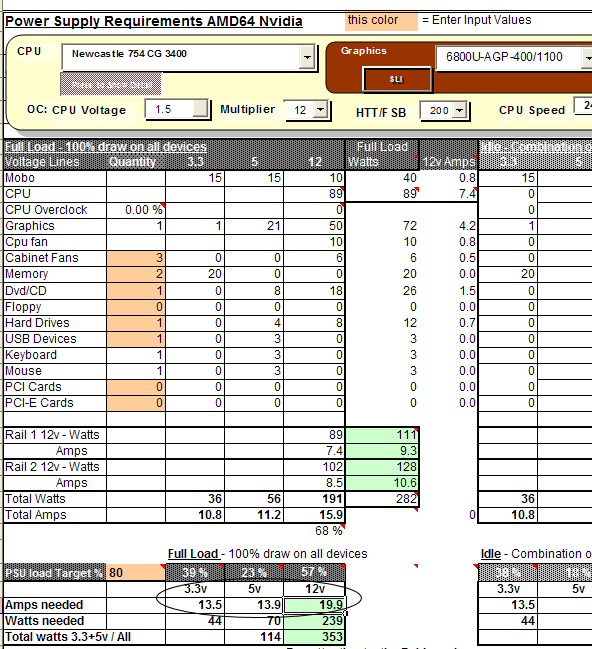Click the green Total watts 353 cell
The width and height of the screenshot is (592, 649).
314,637
